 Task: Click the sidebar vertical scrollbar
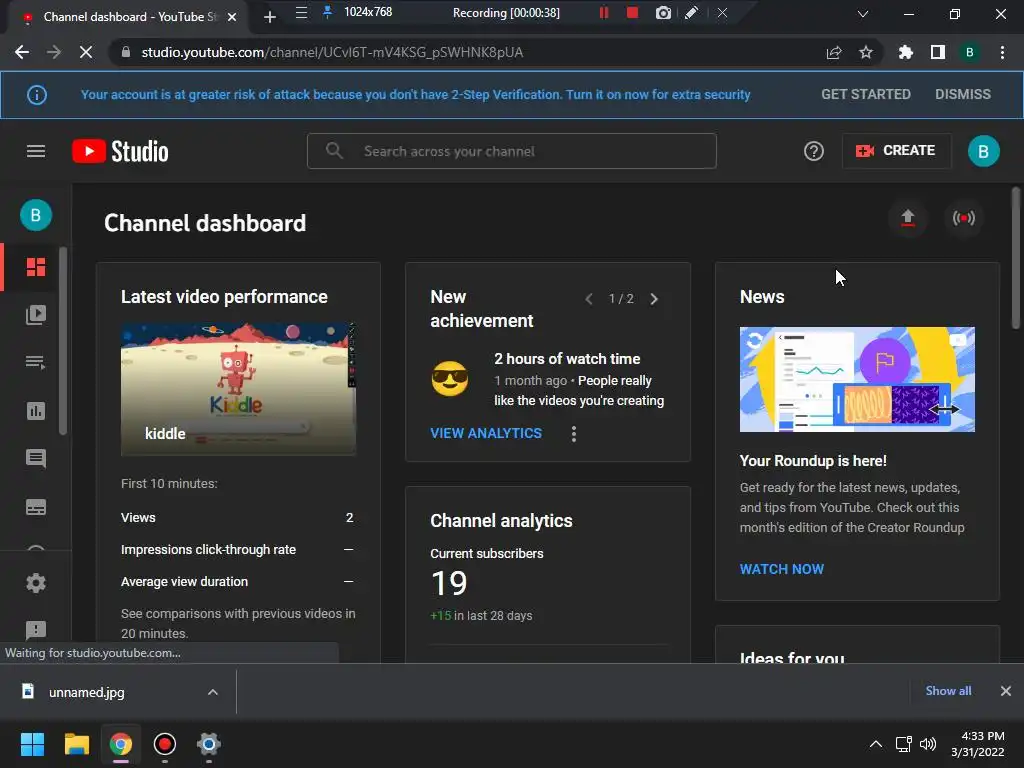pos(63,340)
